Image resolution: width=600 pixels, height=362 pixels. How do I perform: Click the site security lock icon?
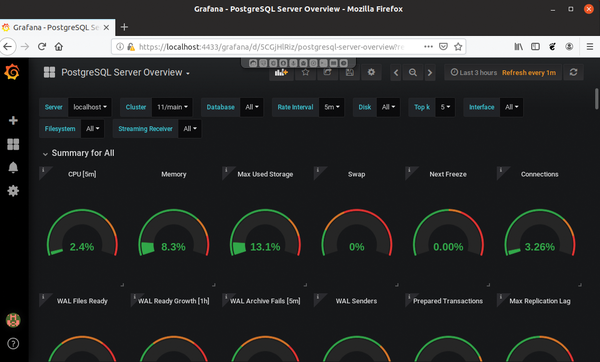click(131, 47)
